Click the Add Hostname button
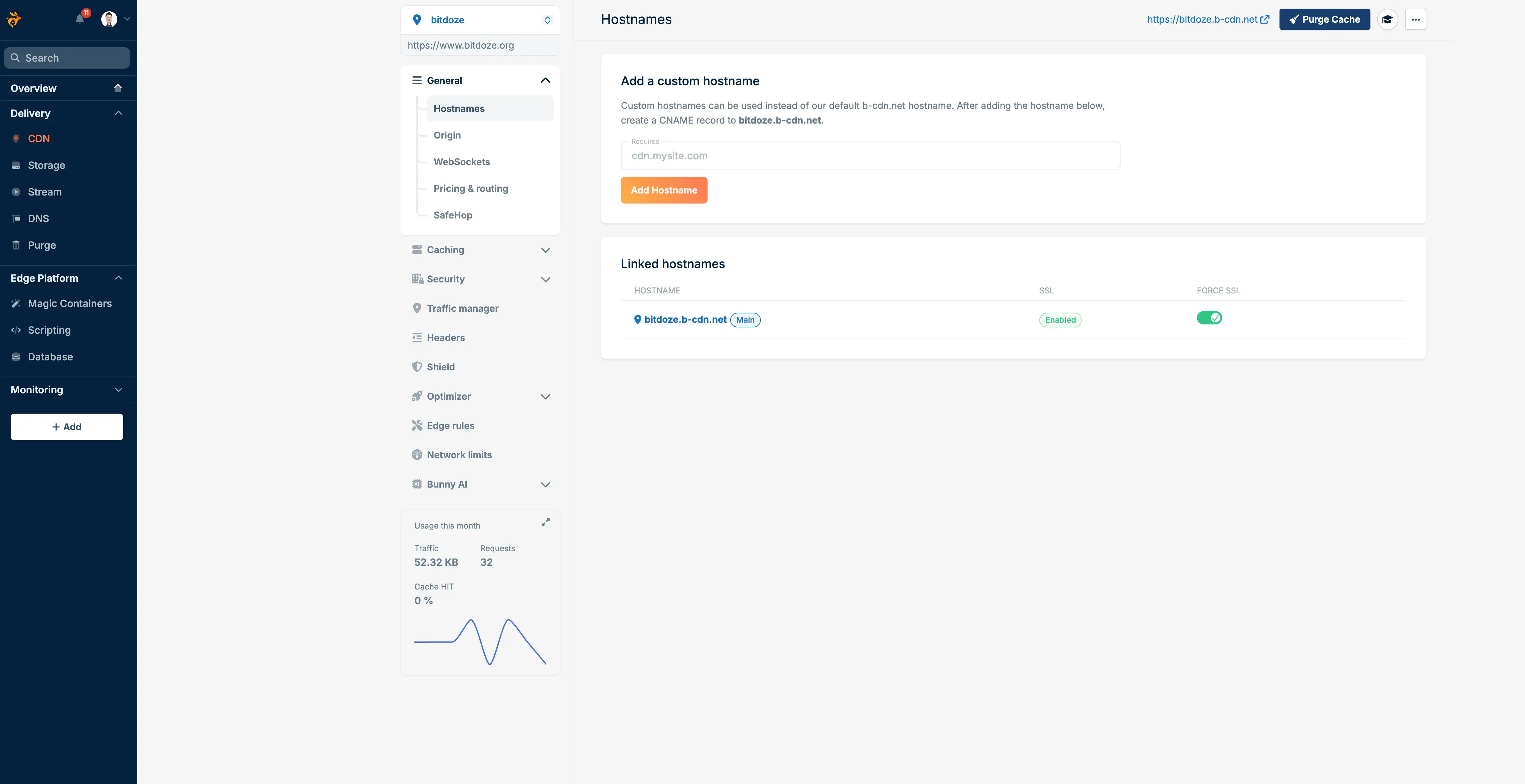1525x784 pixels. pyautogui.click(x=664, y=190)
